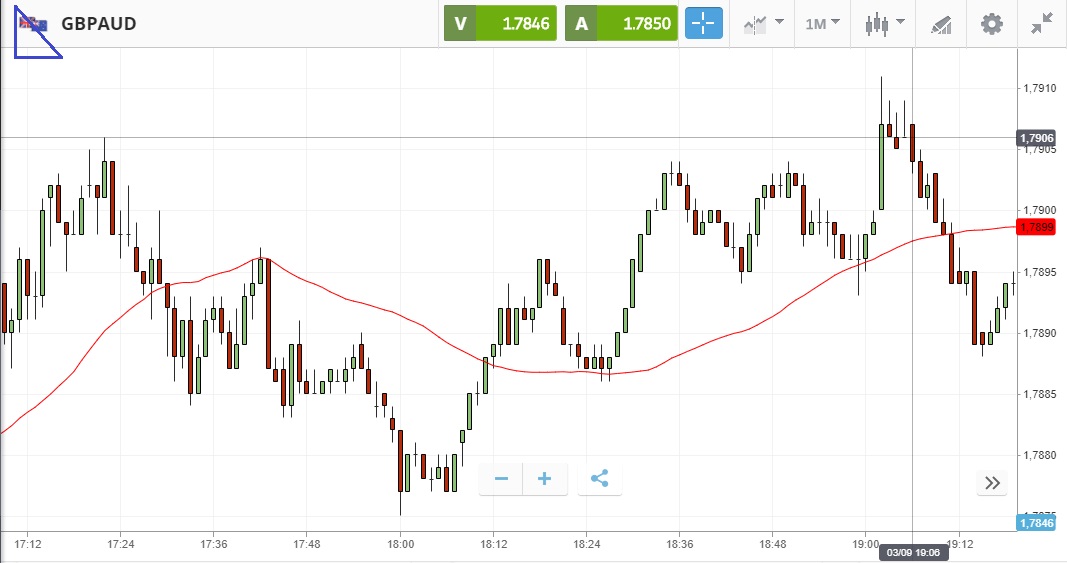This screenshot has height=563, width=1067.
Task: Click the 03/09 19:06 time marker
Action: 912,552
